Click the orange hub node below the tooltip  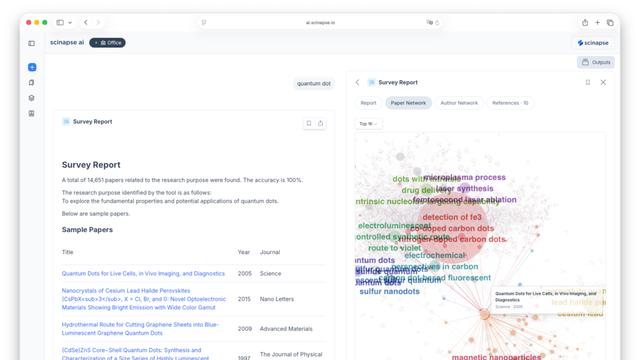click(x=484, y=314)
